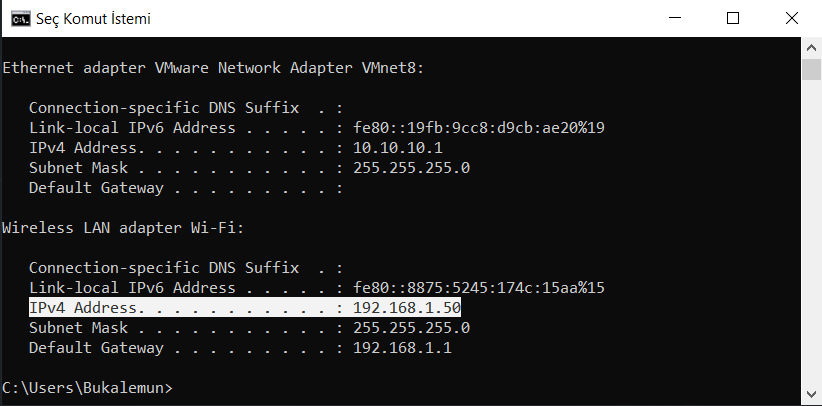Click the Wi-Fi Subnet Mask line
The height and width of the screenshot is (406, 822).
click(x=250, y=328)
